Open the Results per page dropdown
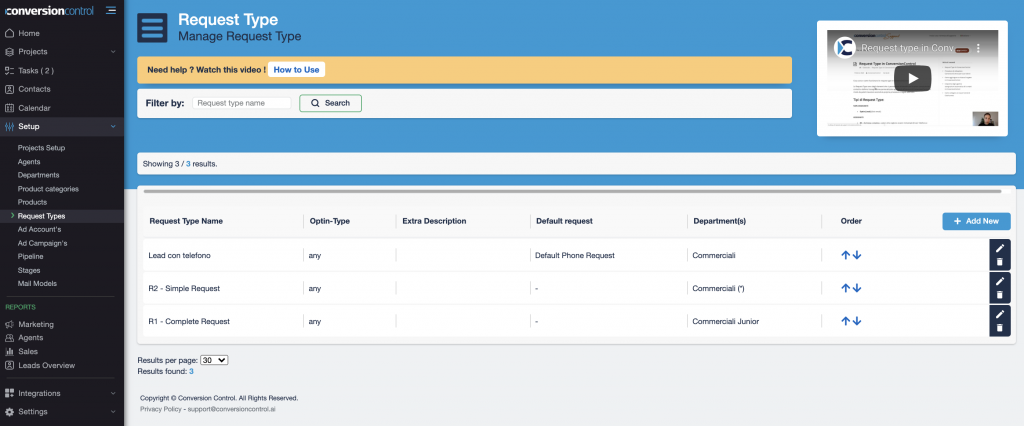This screenshot has width=1024, height=426. click(215, 359)
